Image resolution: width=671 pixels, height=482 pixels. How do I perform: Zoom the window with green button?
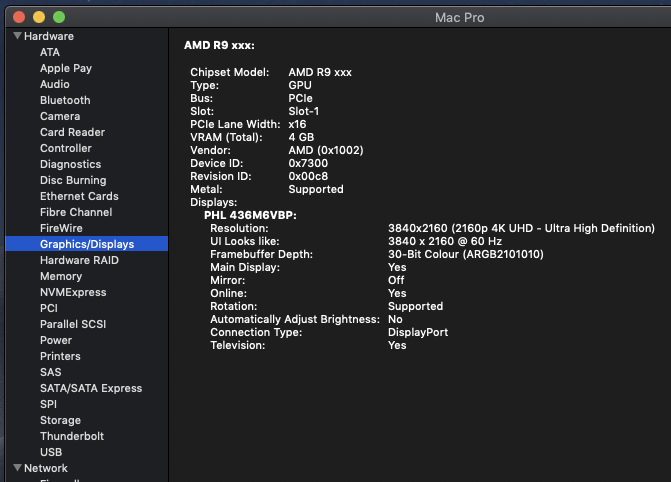point(59,17)
